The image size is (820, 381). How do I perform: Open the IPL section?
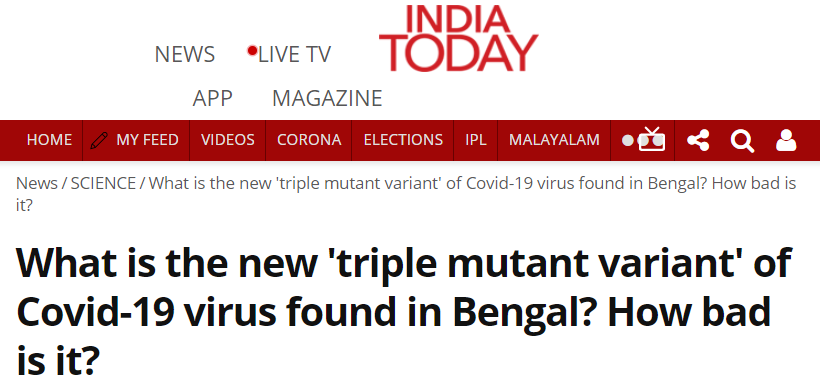(x=475, y=140)
